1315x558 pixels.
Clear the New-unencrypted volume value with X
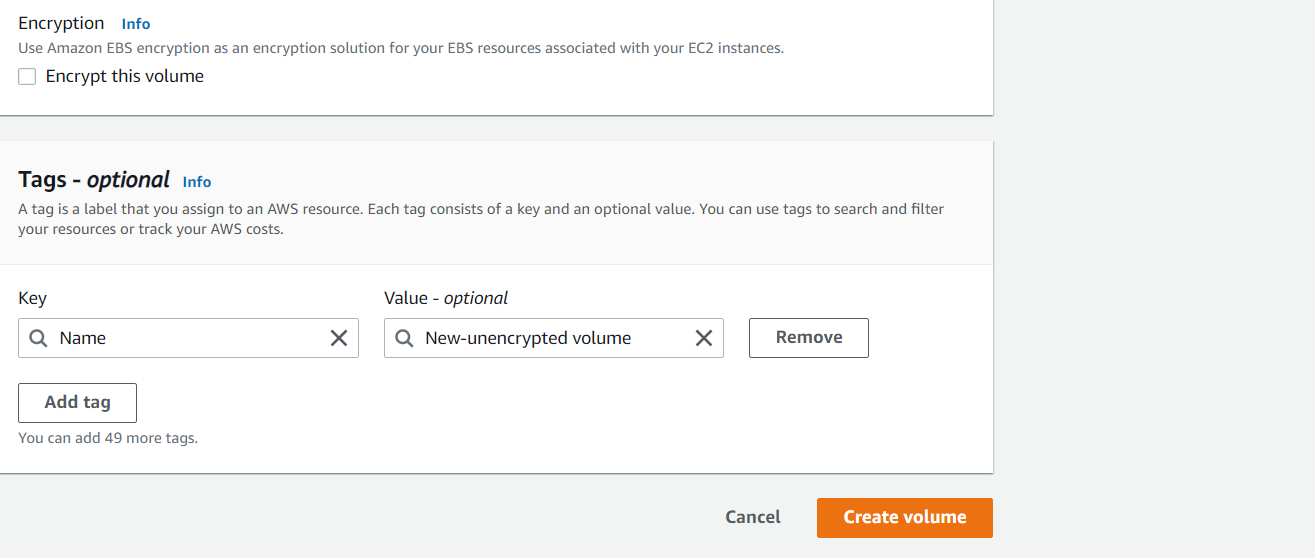coord(704,338)
